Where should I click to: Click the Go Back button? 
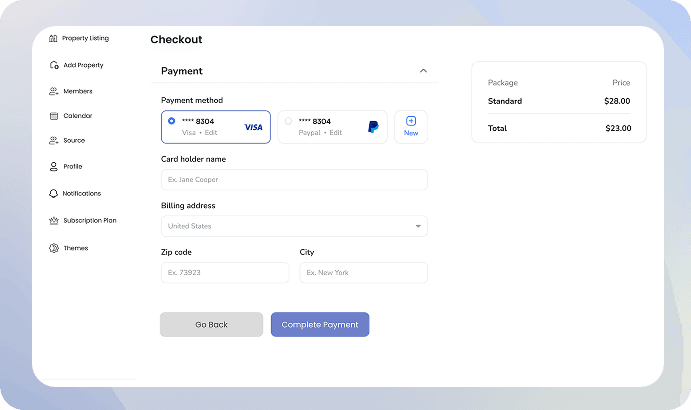coord(212,324)
